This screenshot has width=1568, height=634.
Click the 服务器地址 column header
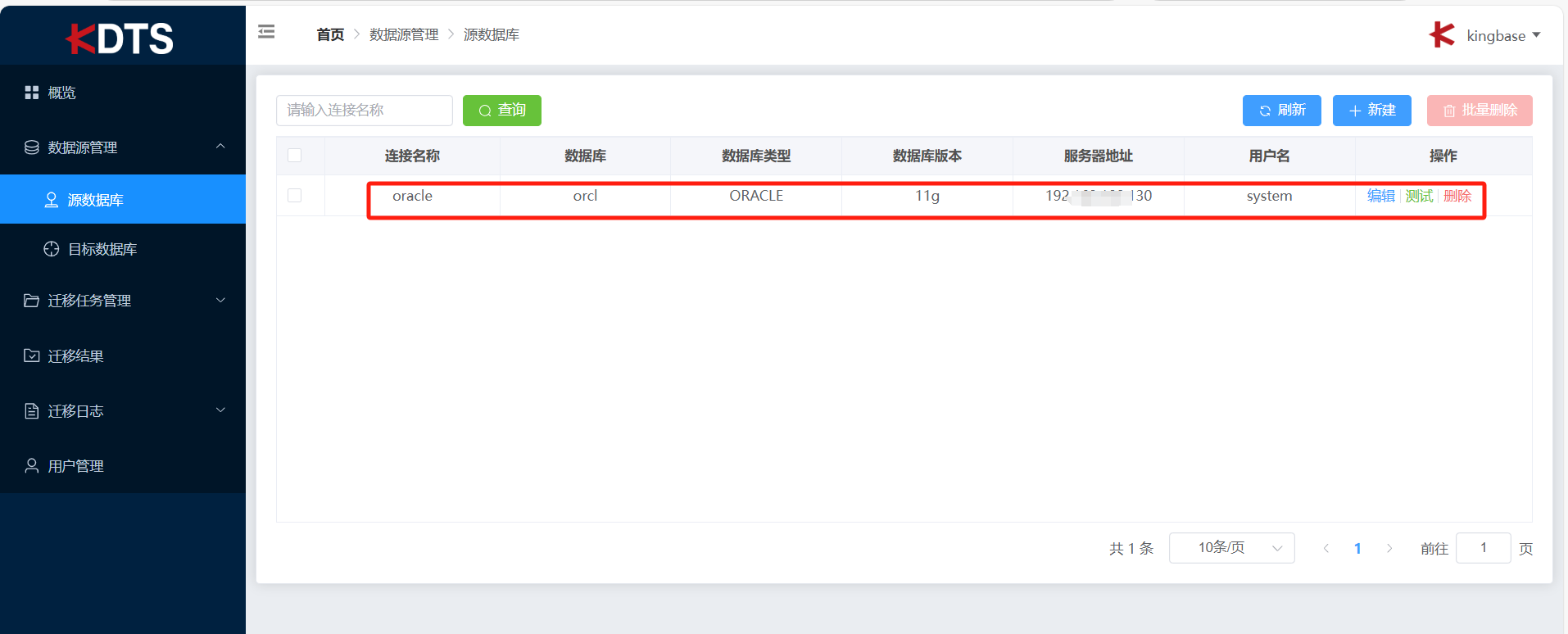pyautogui.click(x=1099, y=156)
